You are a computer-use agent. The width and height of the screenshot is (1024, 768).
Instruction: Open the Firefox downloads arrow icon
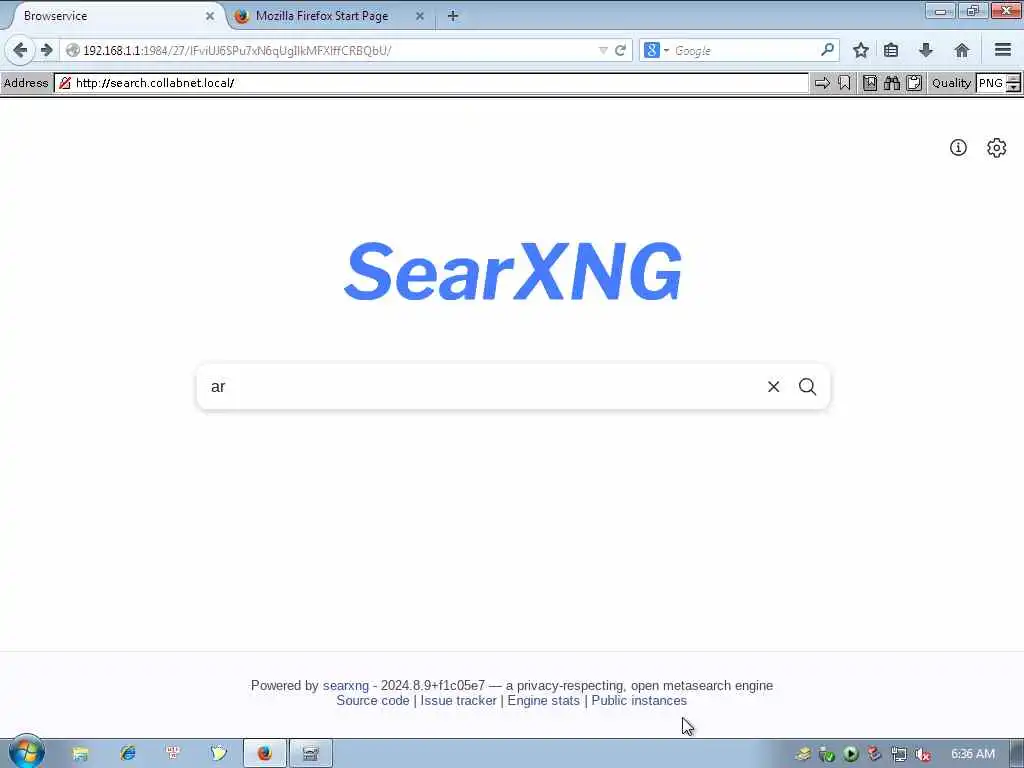coord(925,50)
